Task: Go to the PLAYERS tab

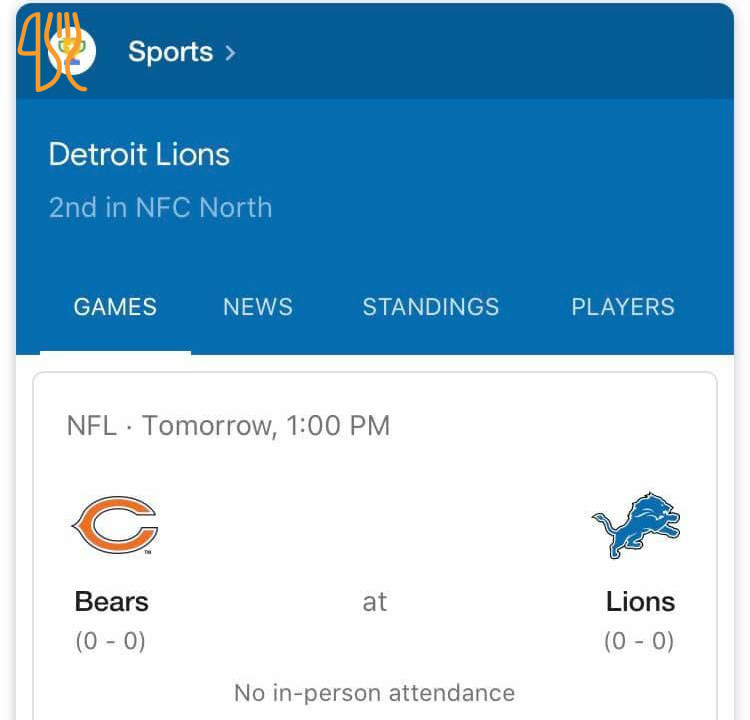Action: tap(622, 307)
